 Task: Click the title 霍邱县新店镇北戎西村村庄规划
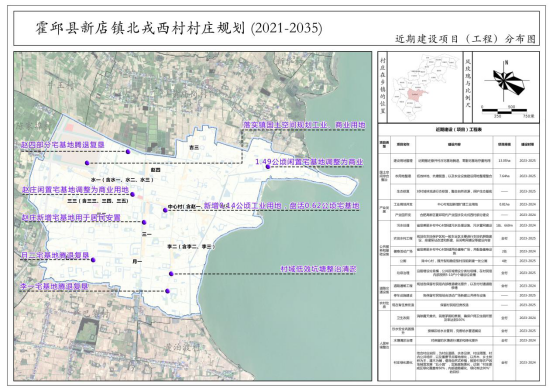tap(140, 28)
